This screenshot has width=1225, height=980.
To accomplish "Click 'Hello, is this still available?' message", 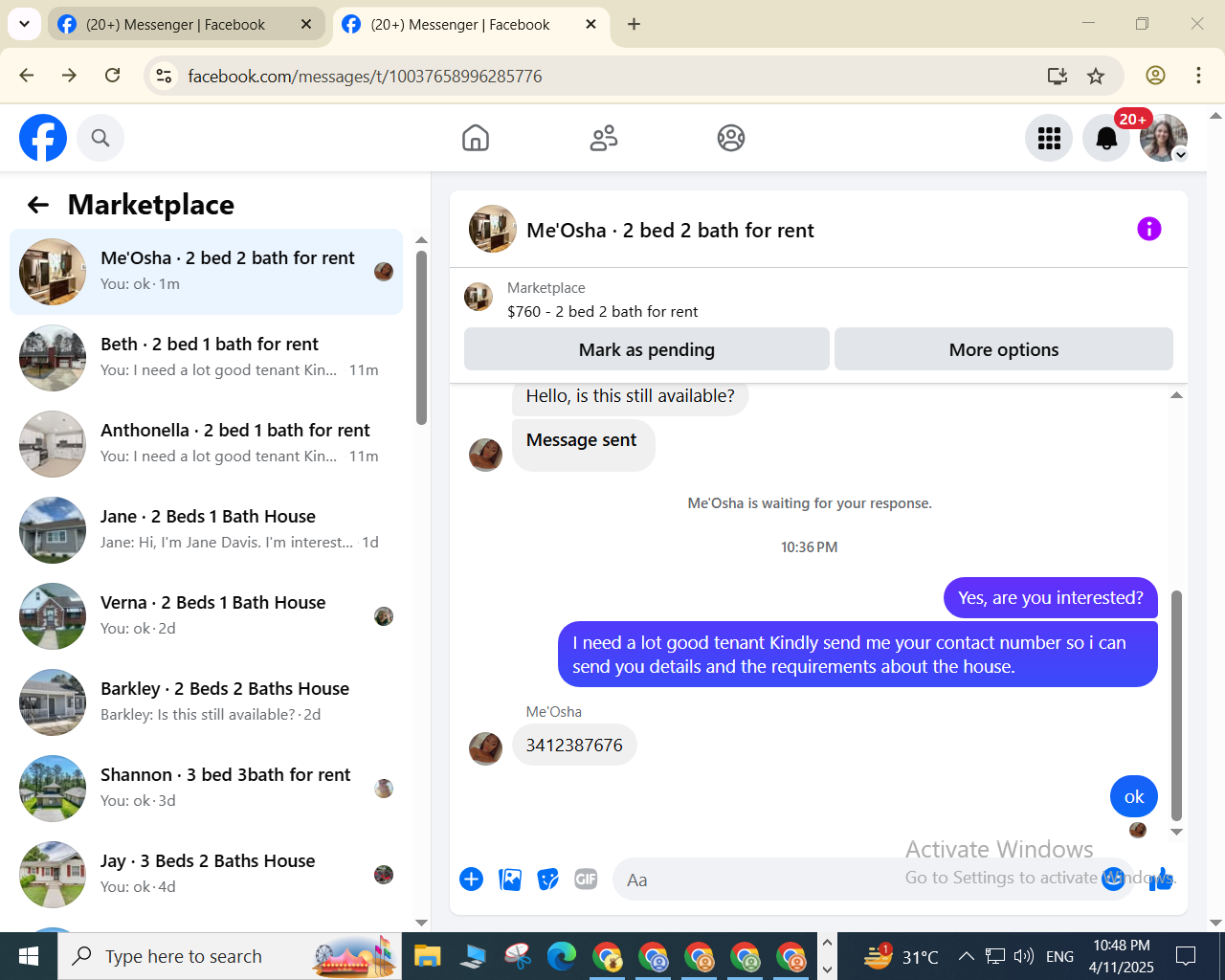I will [630, 396].
